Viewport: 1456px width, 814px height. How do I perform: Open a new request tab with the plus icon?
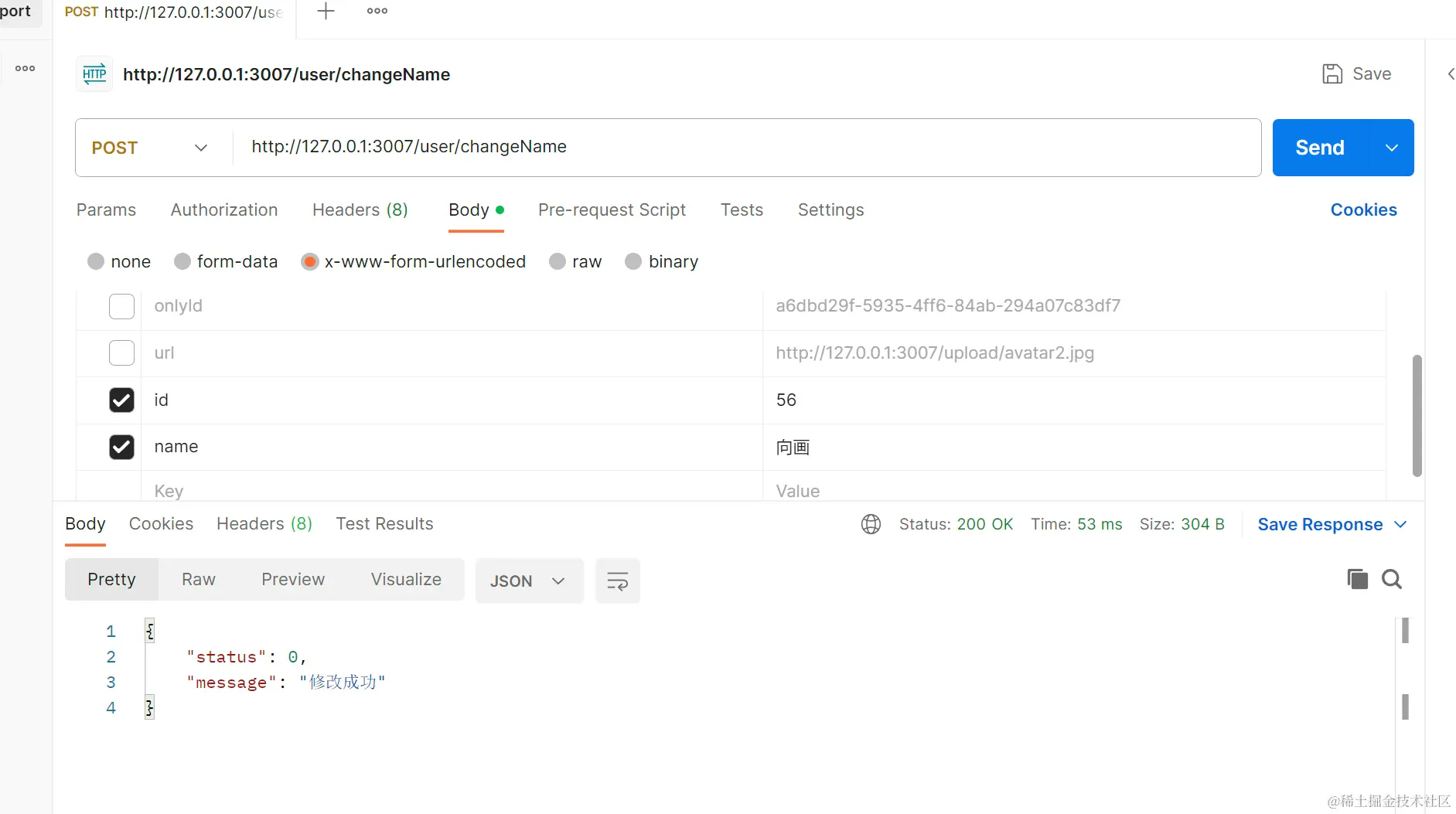coord(325,11)
